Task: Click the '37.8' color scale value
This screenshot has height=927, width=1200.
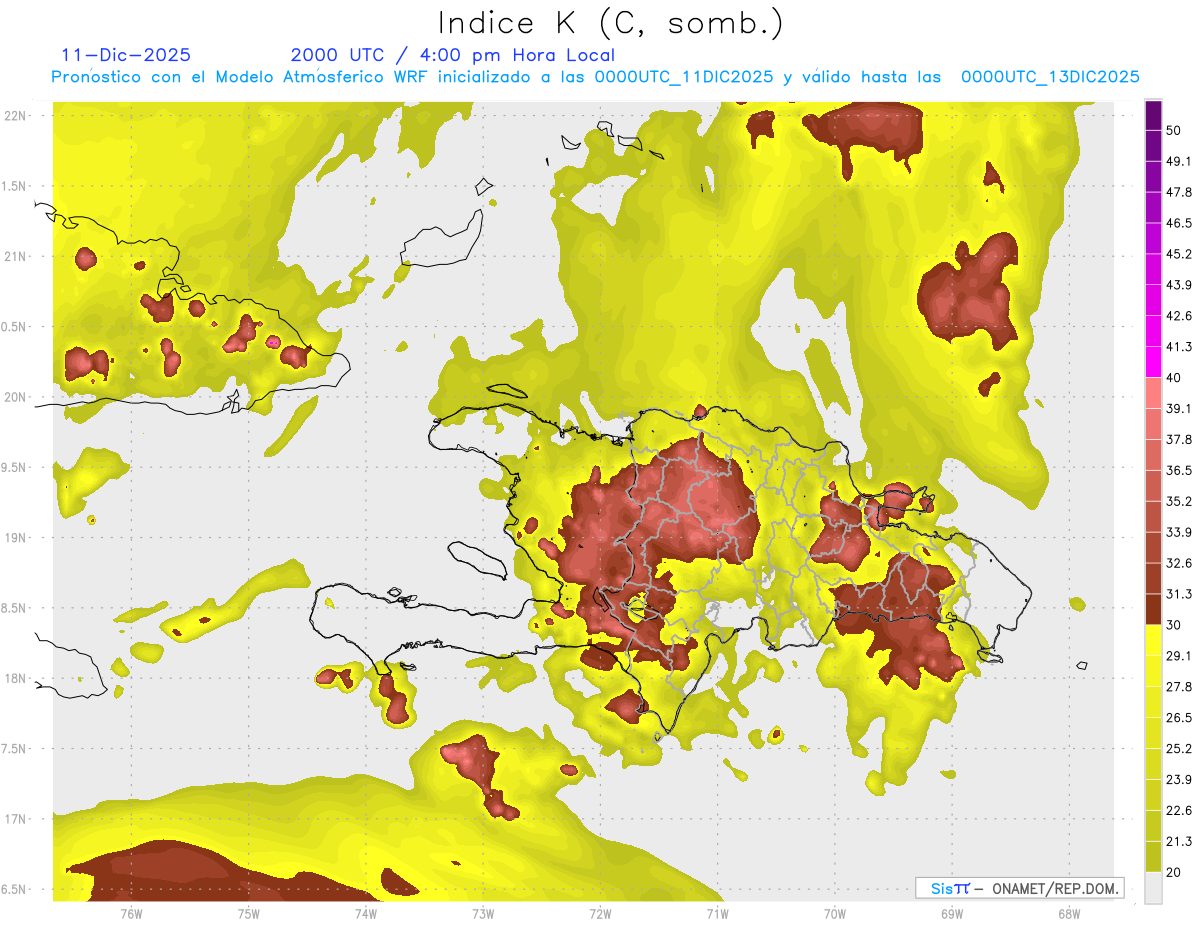Action: 1179,440
